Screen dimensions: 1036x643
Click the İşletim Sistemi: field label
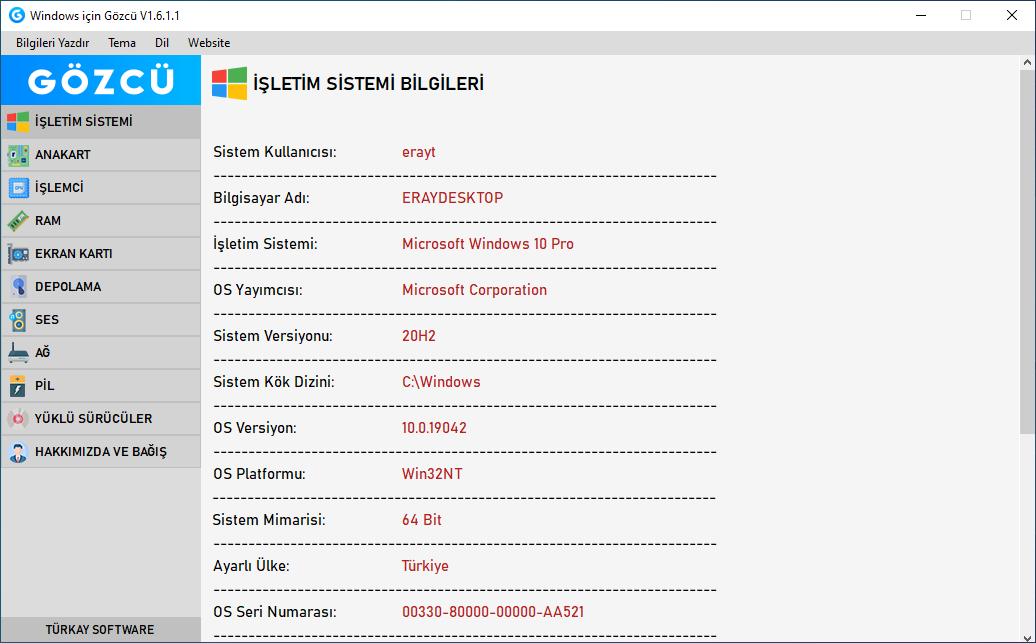pyautogui.click(x=265, y=244)
